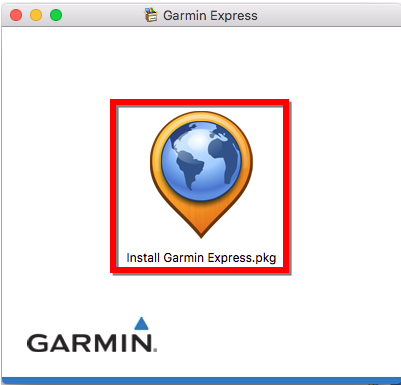Select the Garmin Express package proxy icon in title bar
401x385 pixels.
(151, 15)
